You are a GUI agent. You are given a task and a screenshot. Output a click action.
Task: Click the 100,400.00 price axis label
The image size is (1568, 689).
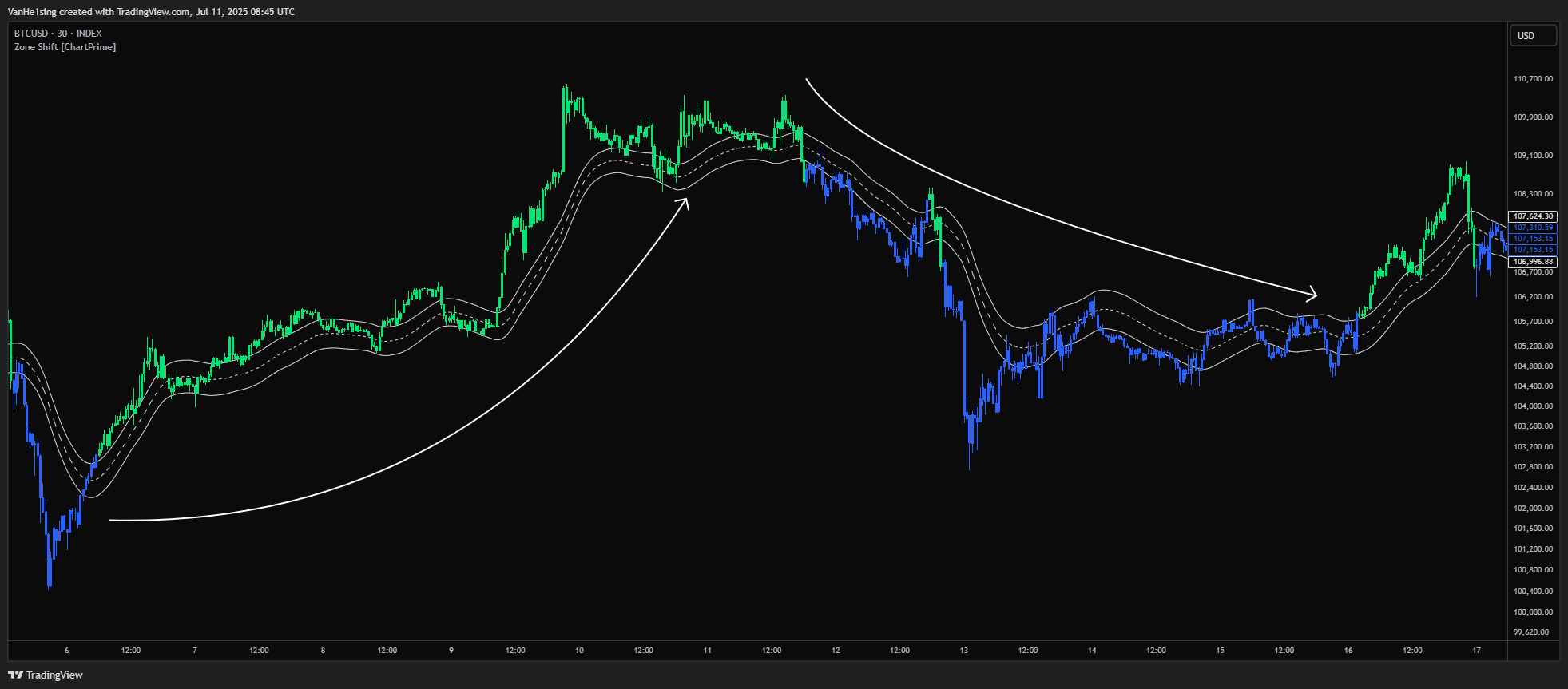tap(1533, 592)
